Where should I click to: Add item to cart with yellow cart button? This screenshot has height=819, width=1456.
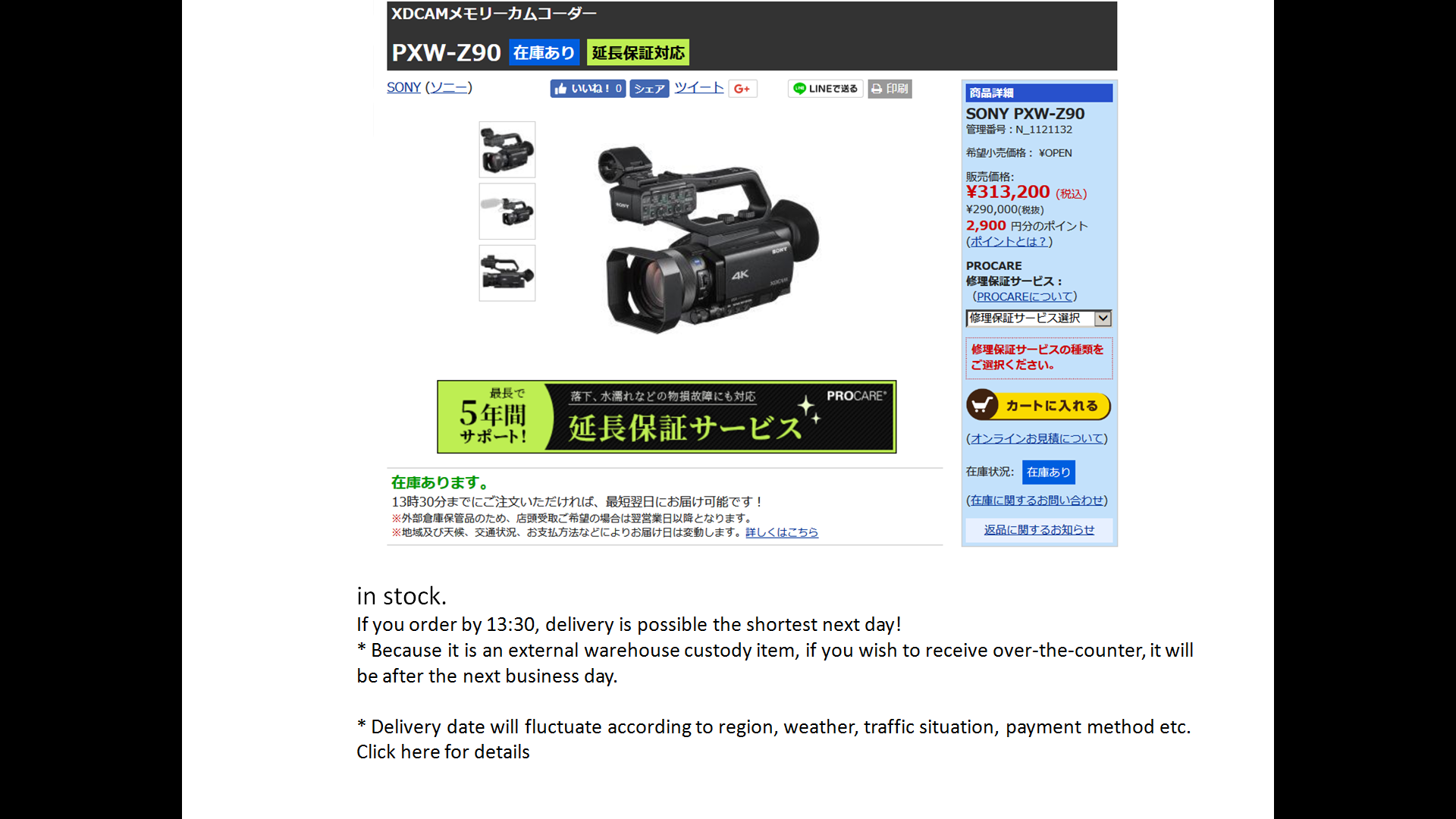click(1038, 406)
